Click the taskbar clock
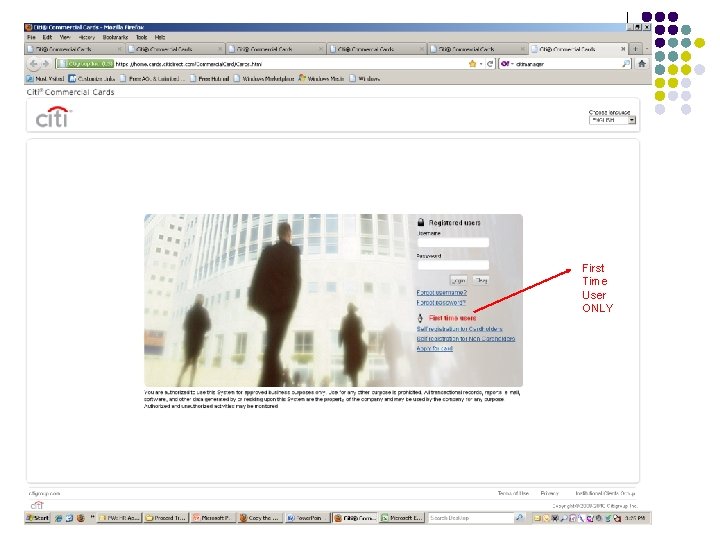 (x=634, y=518)
